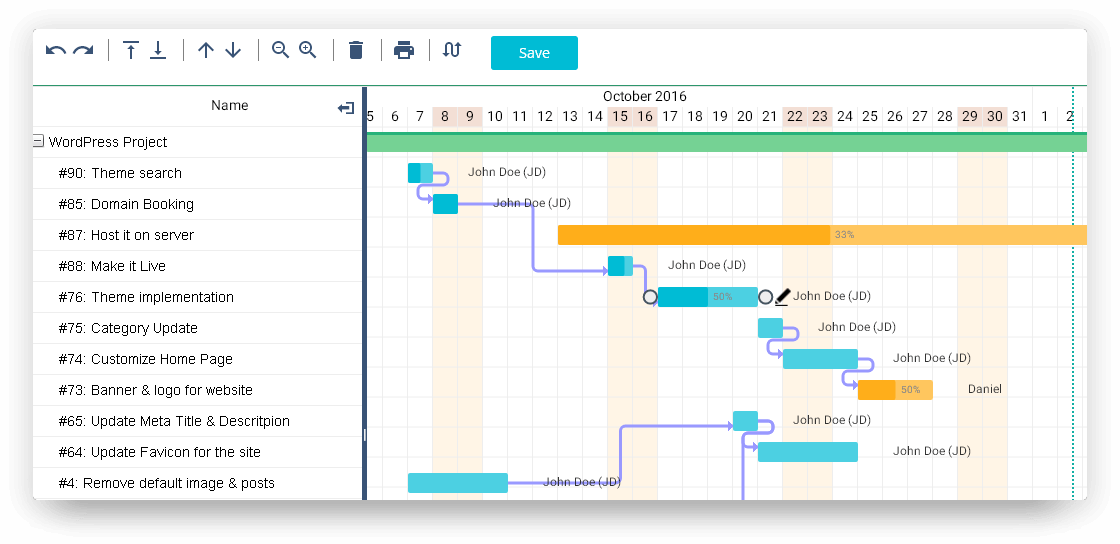
Task: Click the Customize Home Page Gantt bar
Action: (x=820, y=359)
